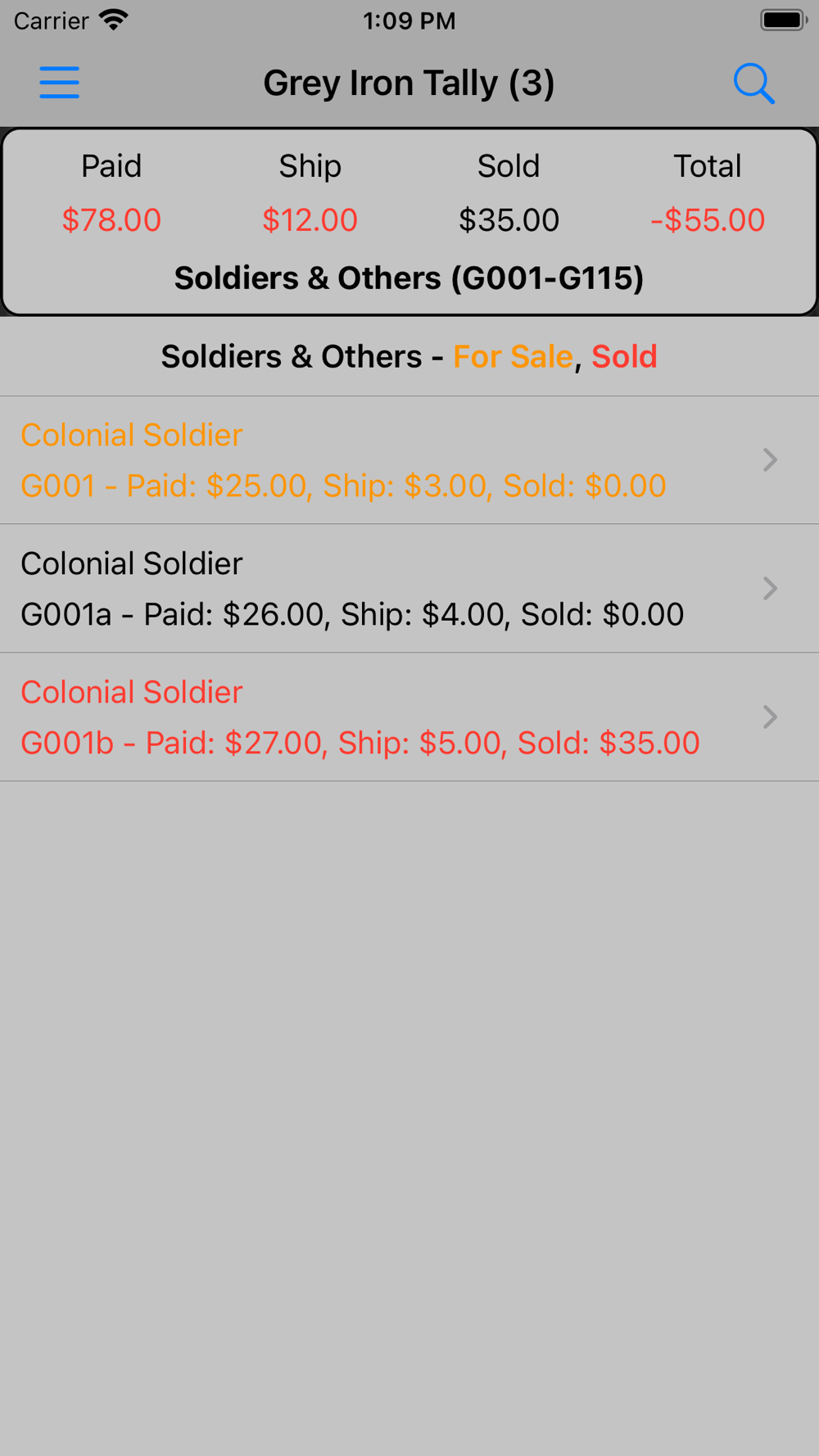Viewport: 819px width, 1456px height.
Task: Tap the Total -$55.00 summary value
Action: (708, 219)
